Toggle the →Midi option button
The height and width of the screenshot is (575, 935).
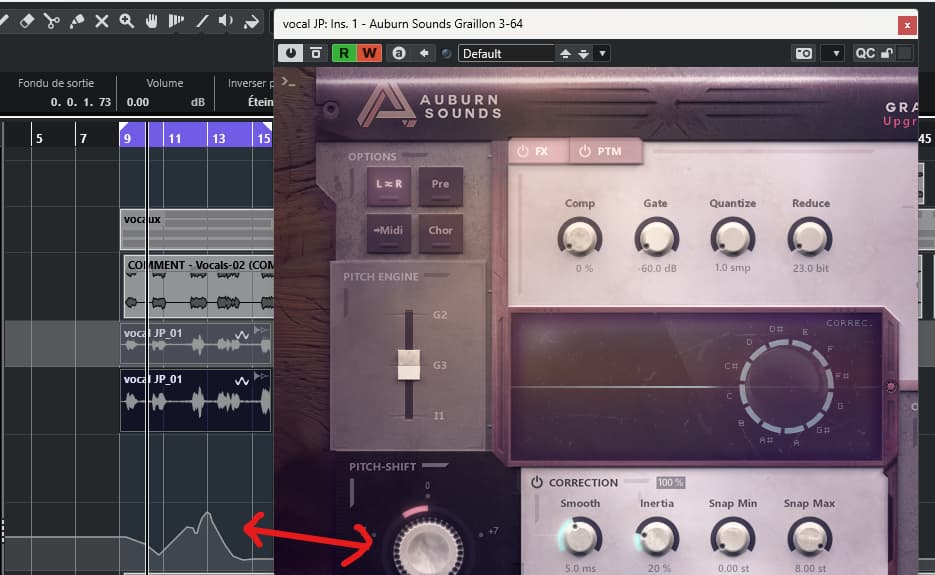click(x=389, y=233)
